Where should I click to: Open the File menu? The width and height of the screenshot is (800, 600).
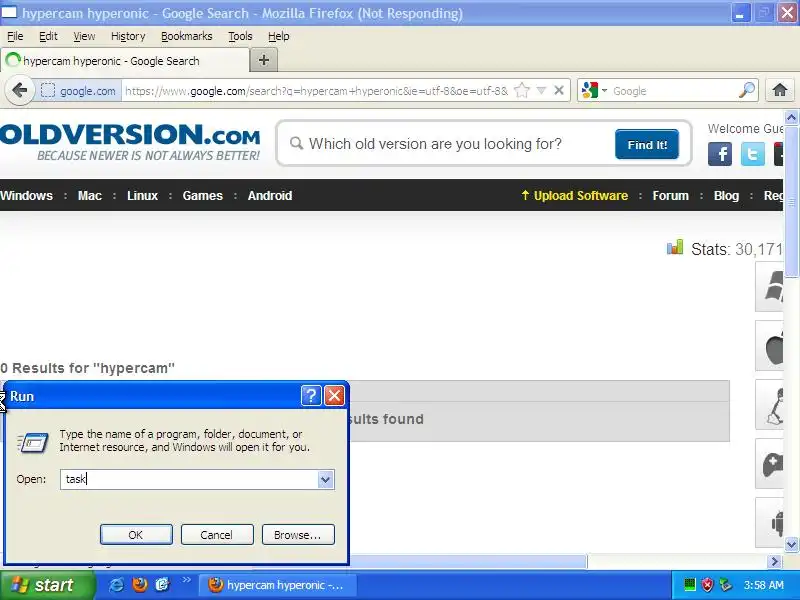tap(15, 36)
